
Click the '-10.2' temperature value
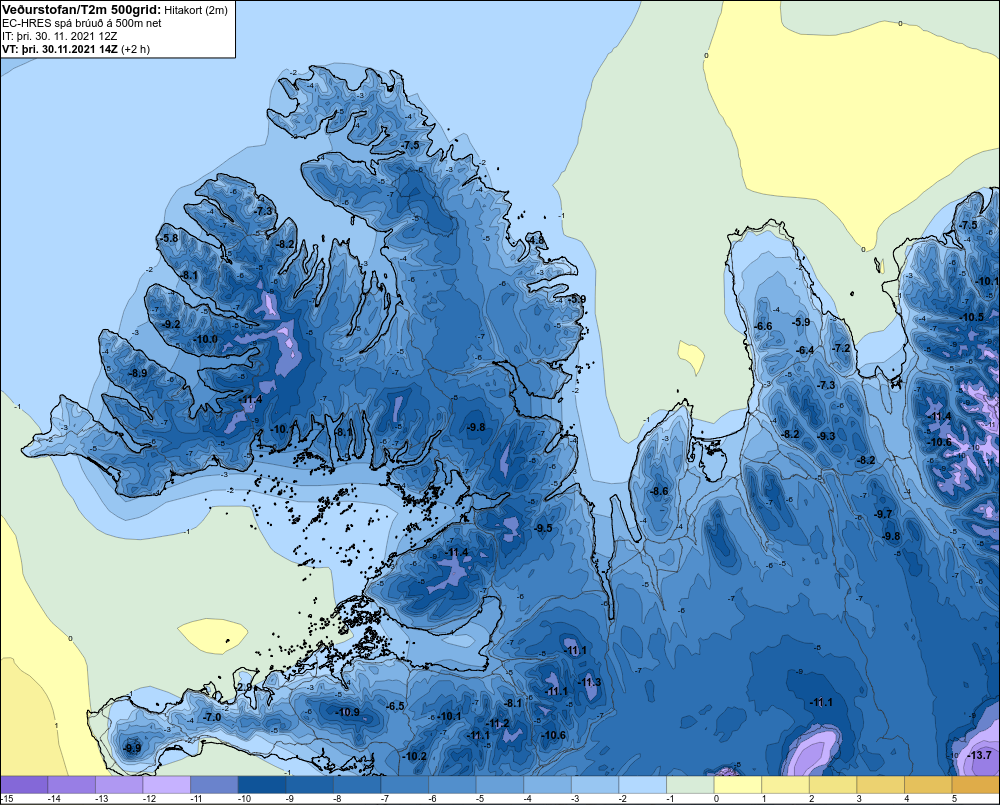point(415,756)
